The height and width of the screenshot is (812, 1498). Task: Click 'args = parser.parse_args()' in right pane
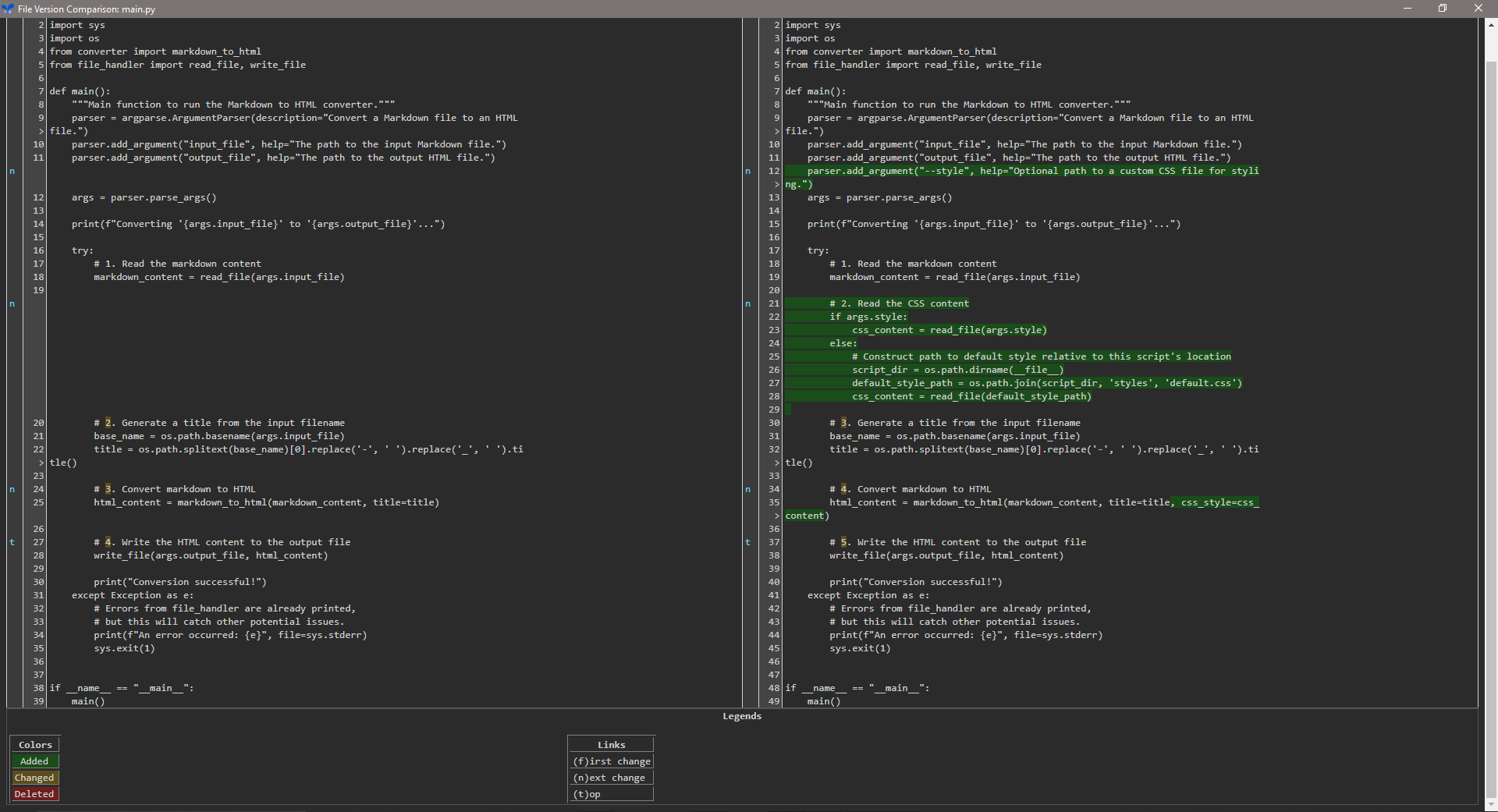[x=880, y=198]
